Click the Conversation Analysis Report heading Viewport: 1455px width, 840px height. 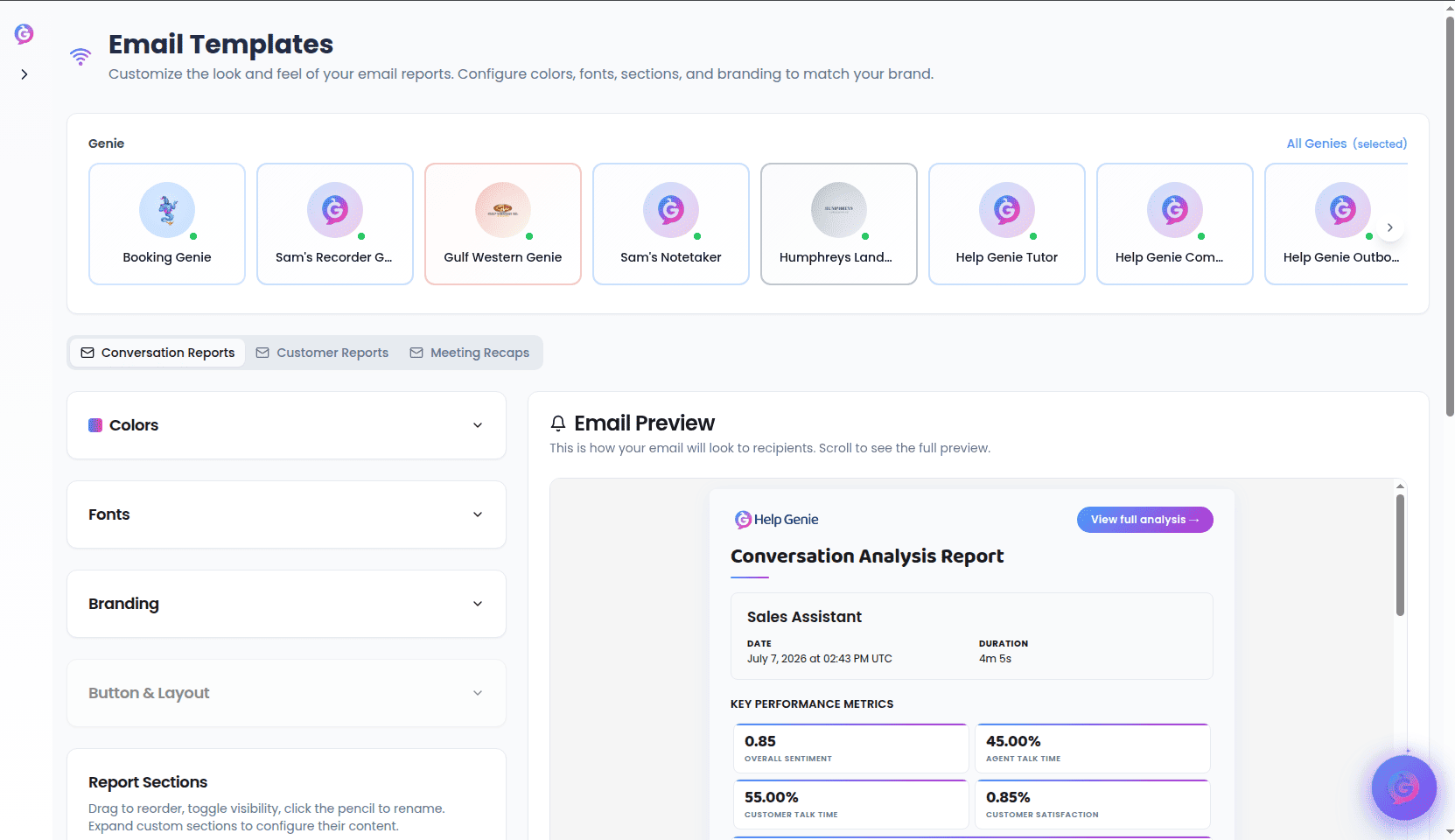pos(867,556)
